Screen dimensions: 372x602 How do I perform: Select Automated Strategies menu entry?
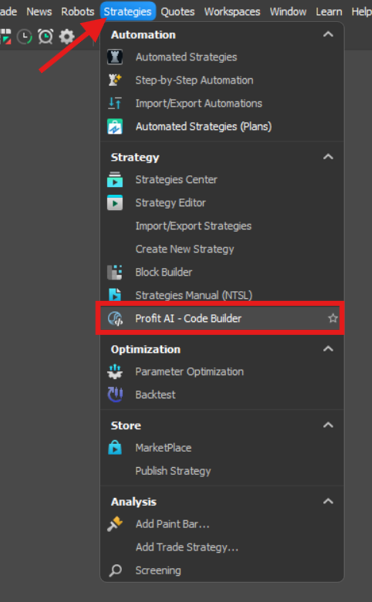(222, 57)
